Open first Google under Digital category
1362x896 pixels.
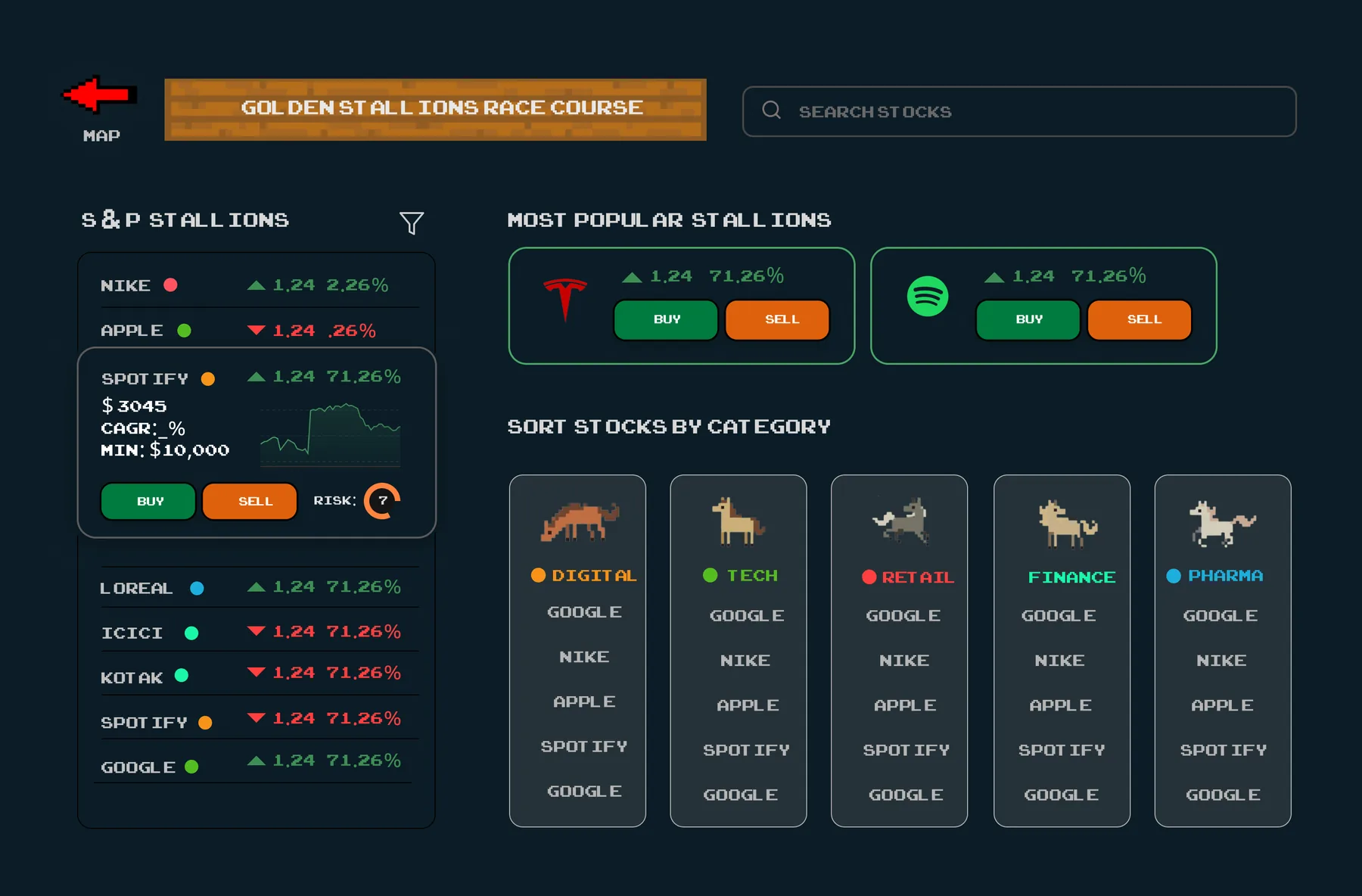click(x=584, y=612)
